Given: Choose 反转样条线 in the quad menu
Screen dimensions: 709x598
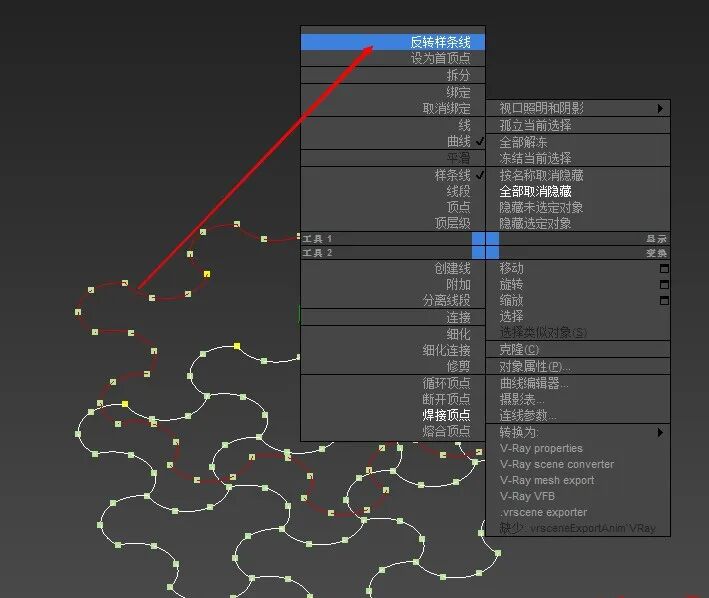Looking at the screenshot, I should tap(392, 42).
